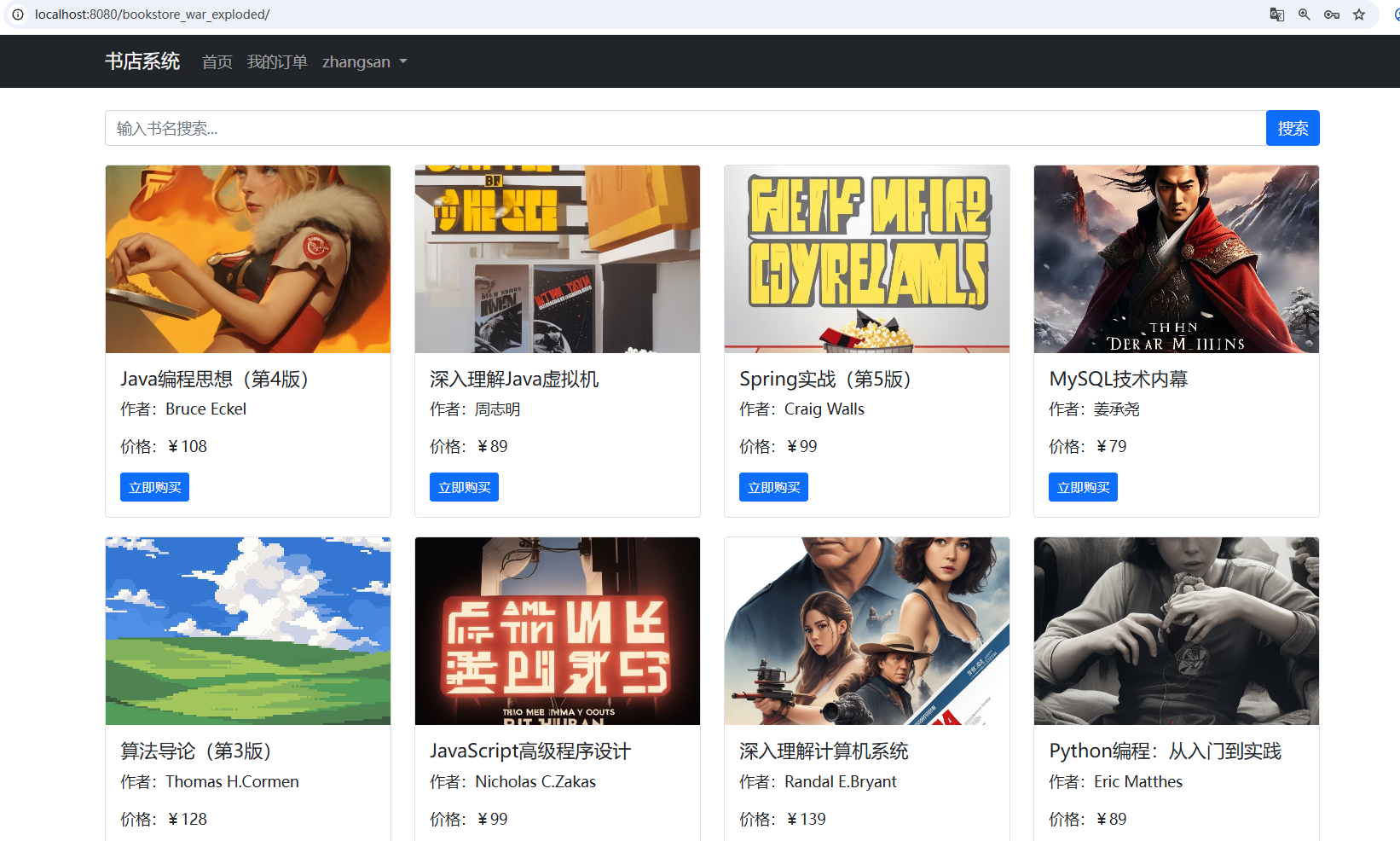Image resolution: width=1400 pixels, height=841 pixels.
Task: Click the site info icon beside URL
Action: coord(17,14)
